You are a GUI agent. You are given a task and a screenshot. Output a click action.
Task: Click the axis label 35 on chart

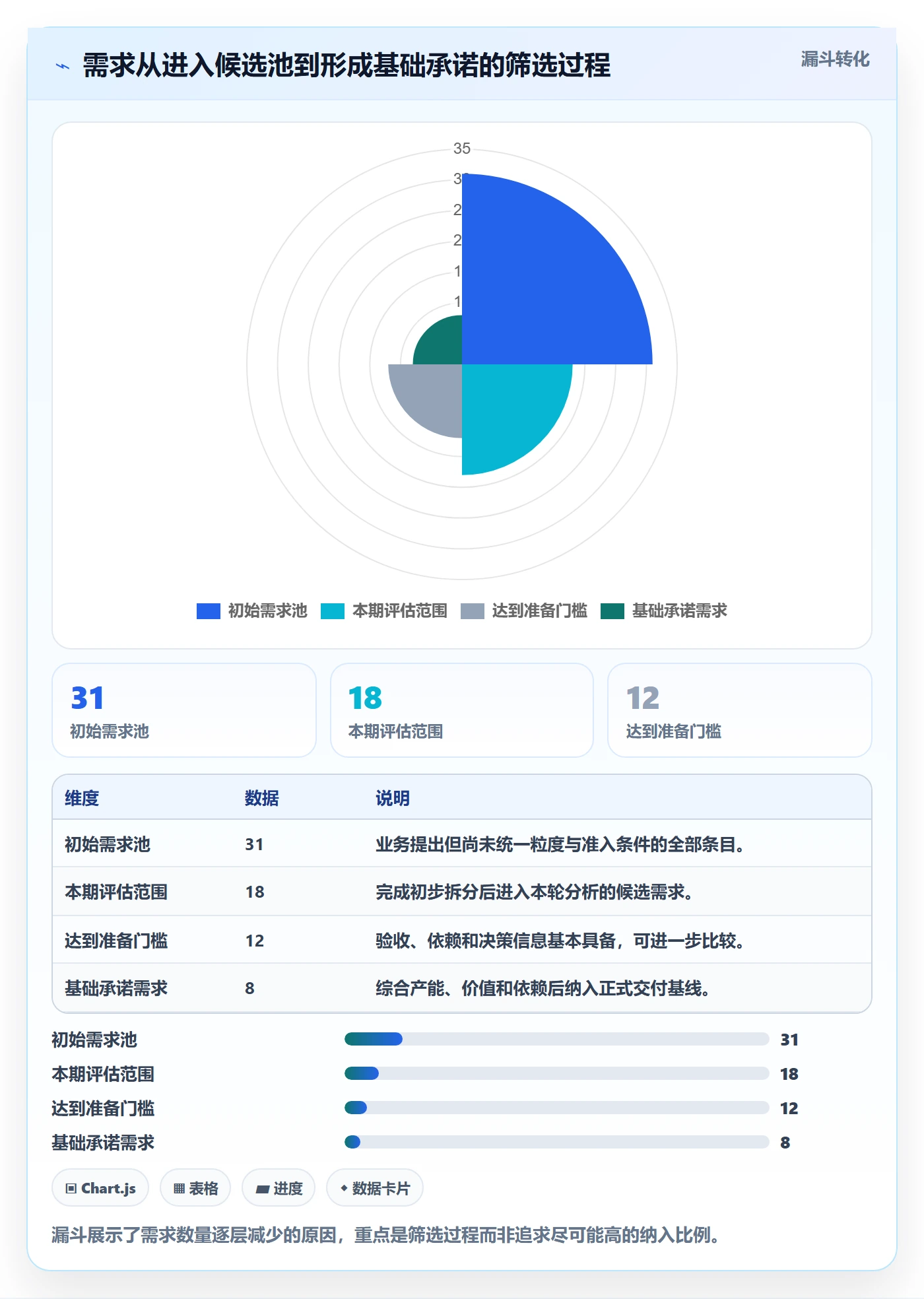pyautogui.click(x=462, y=149)
